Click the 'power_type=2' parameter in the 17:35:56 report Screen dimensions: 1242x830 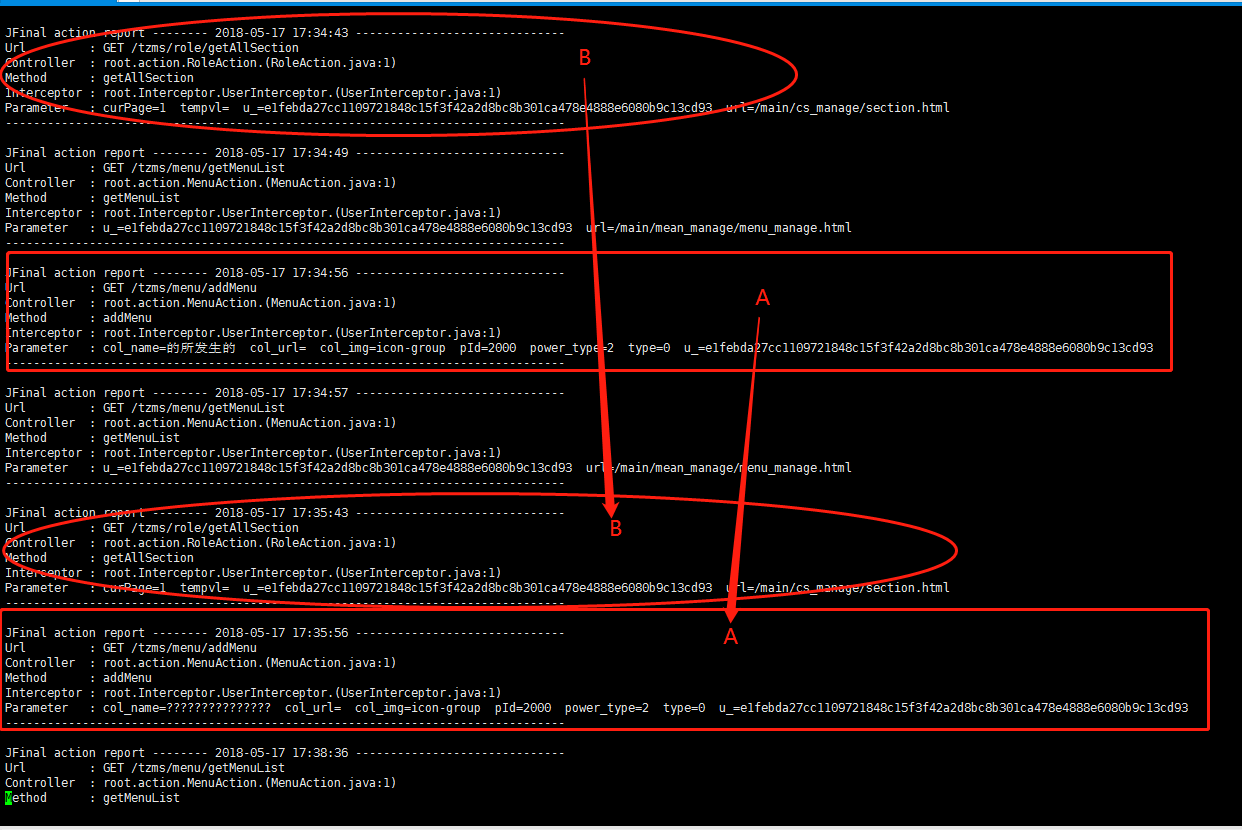click(607, 708)
